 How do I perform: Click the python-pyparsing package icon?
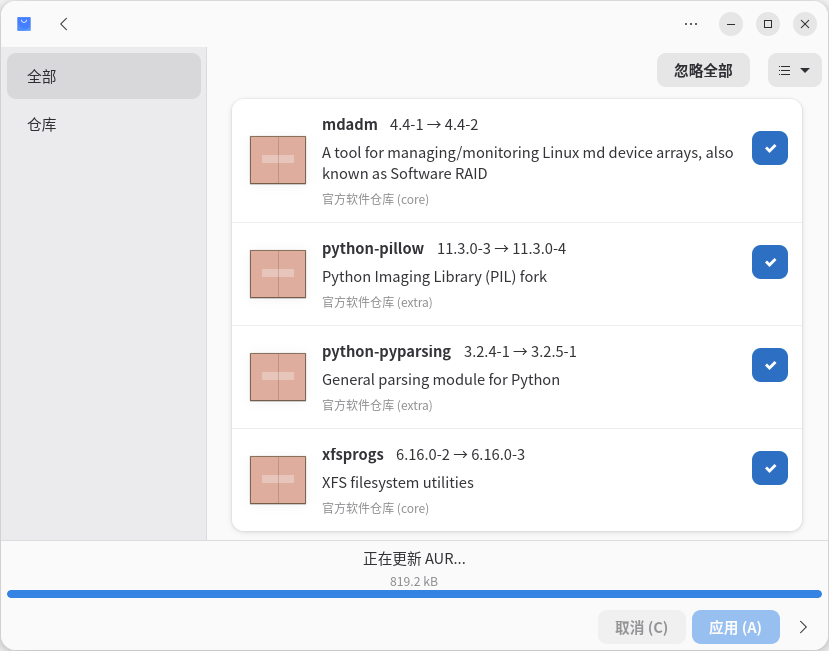[x=277, y=377]
